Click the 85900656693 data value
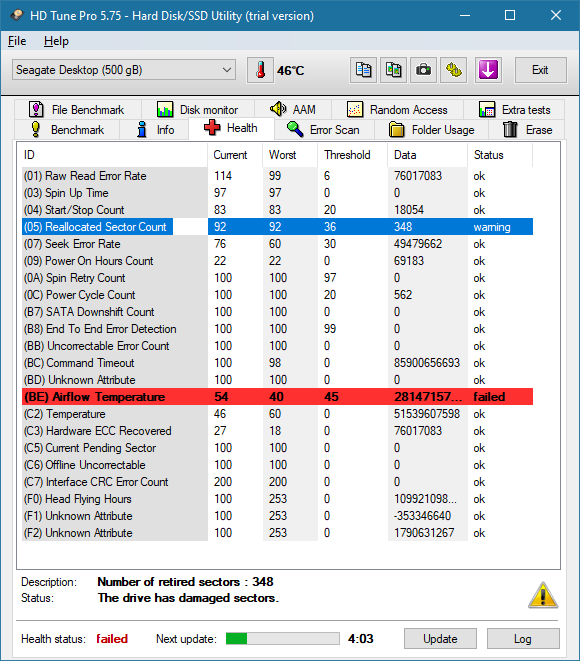Viewport: 580px width, 661px height. tap(427, 363)
